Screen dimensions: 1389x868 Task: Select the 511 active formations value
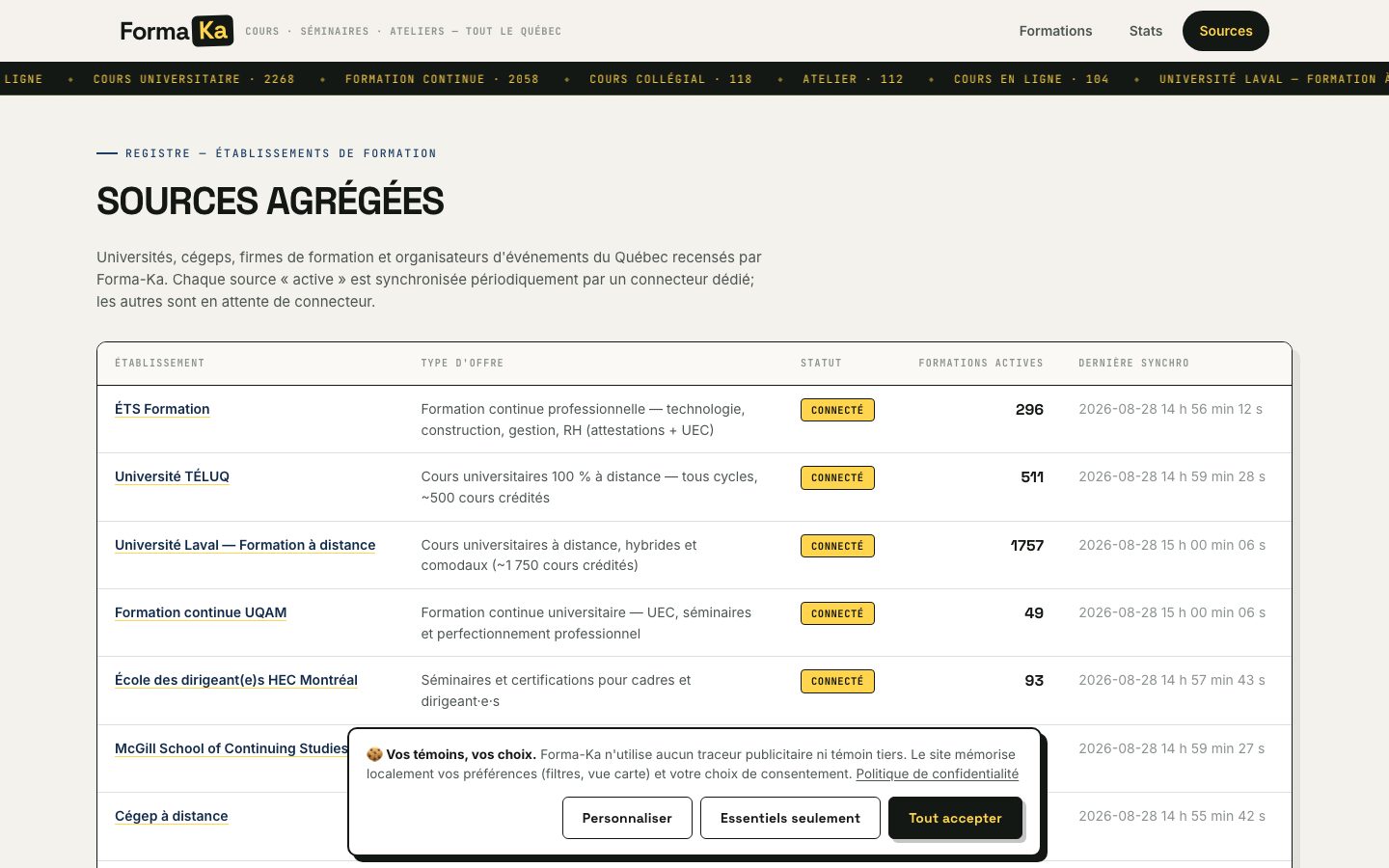(1032, 476)
